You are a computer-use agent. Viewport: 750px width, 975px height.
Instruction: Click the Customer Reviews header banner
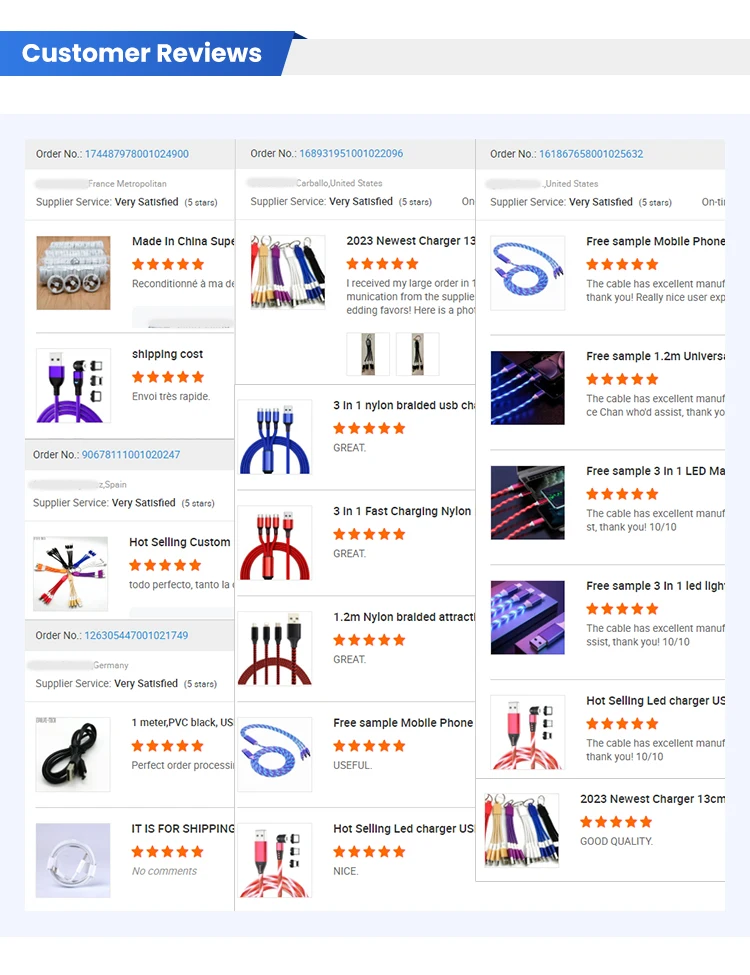[149, 53]
